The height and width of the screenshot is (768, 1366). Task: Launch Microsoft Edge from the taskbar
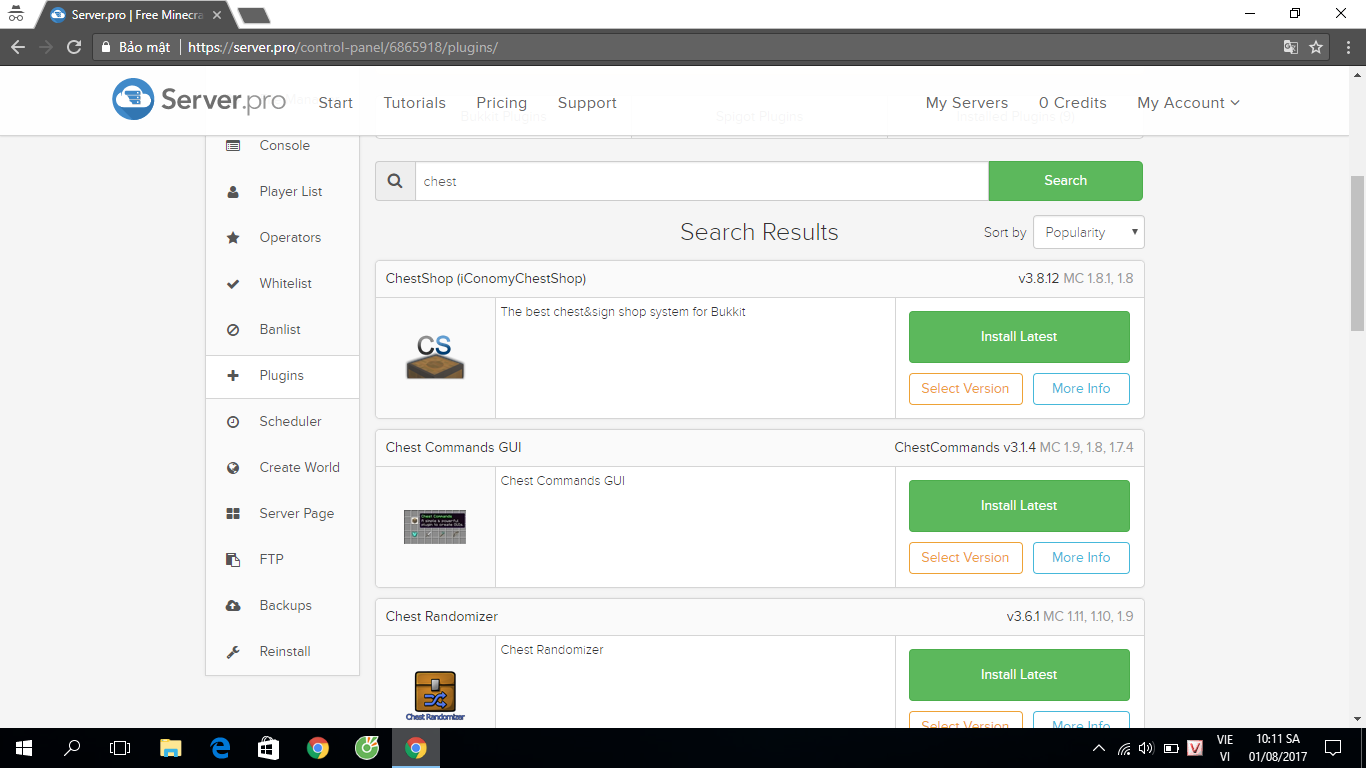click(220, 748)
